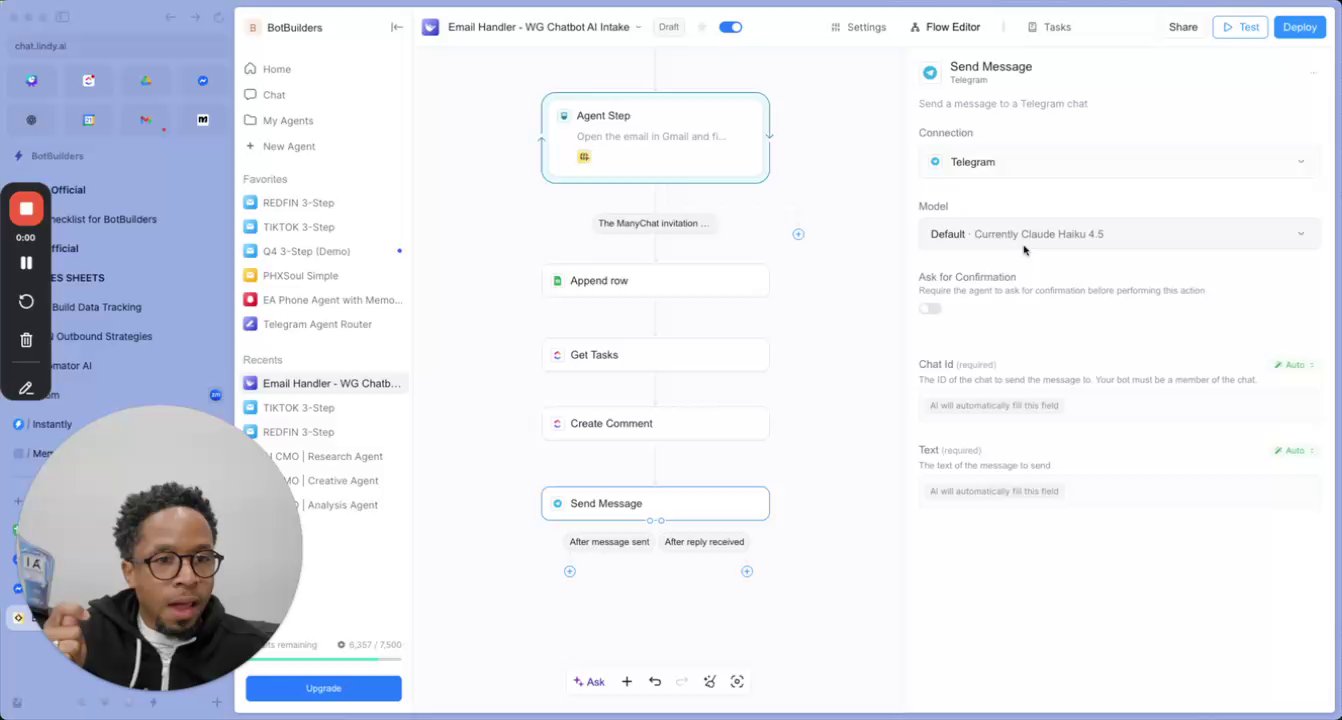Change Chat Id Auto mode
Viewport: 1342px width, 720px height.
1295,365
